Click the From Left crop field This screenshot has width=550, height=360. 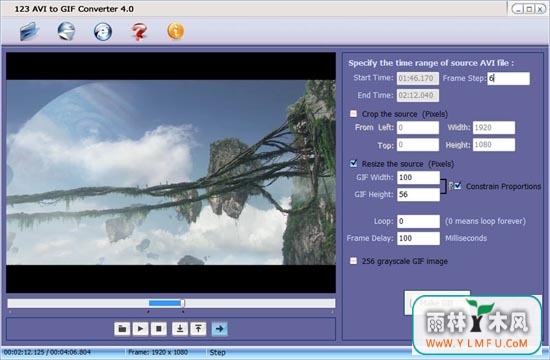[x=418, y=128]
